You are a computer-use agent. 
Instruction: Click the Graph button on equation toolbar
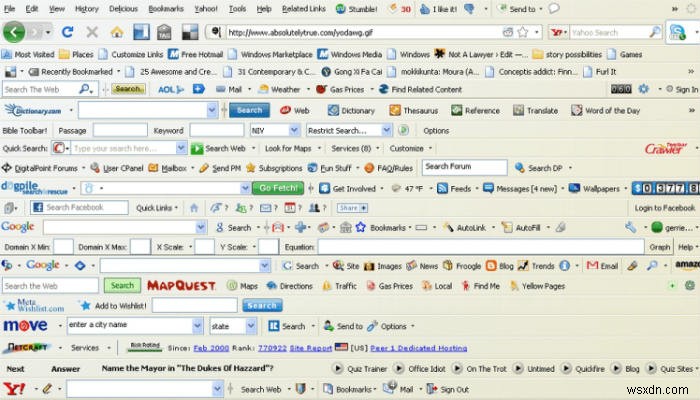point(660,247)
